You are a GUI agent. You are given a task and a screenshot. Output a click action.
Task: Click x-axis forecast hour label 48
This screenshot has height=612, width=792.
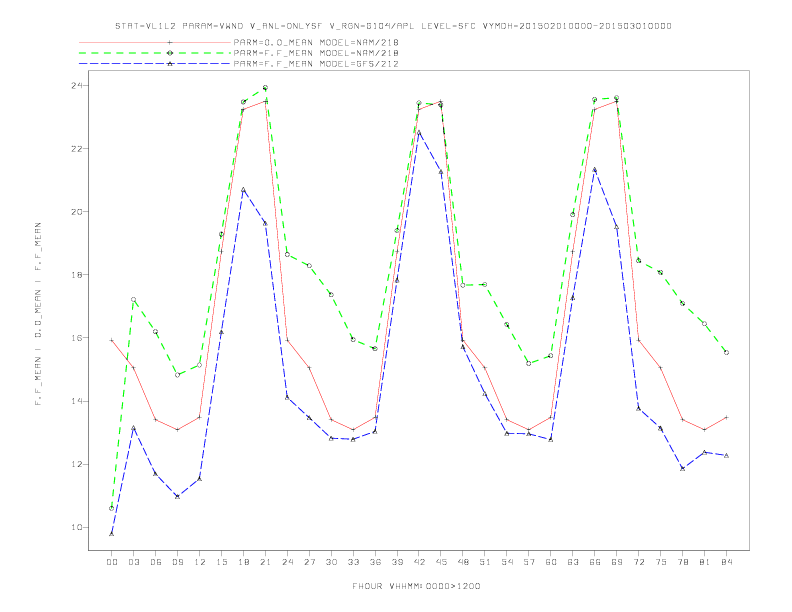[463, 562]
